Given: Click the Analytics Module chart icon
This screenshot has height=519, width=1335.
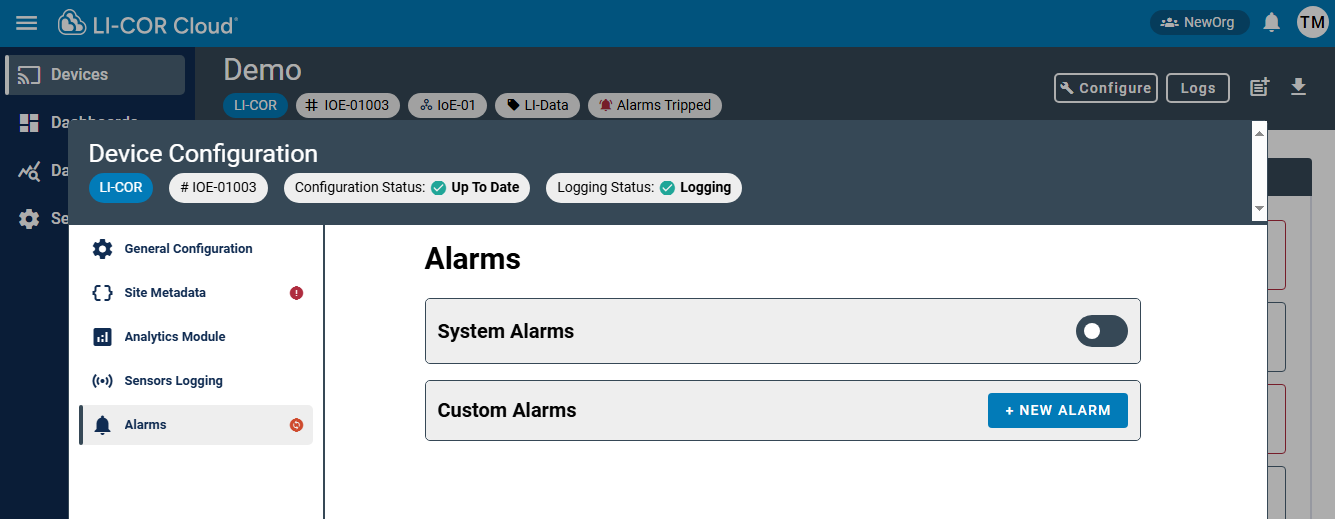Looking at the screenshot, I should pos(102,337).
